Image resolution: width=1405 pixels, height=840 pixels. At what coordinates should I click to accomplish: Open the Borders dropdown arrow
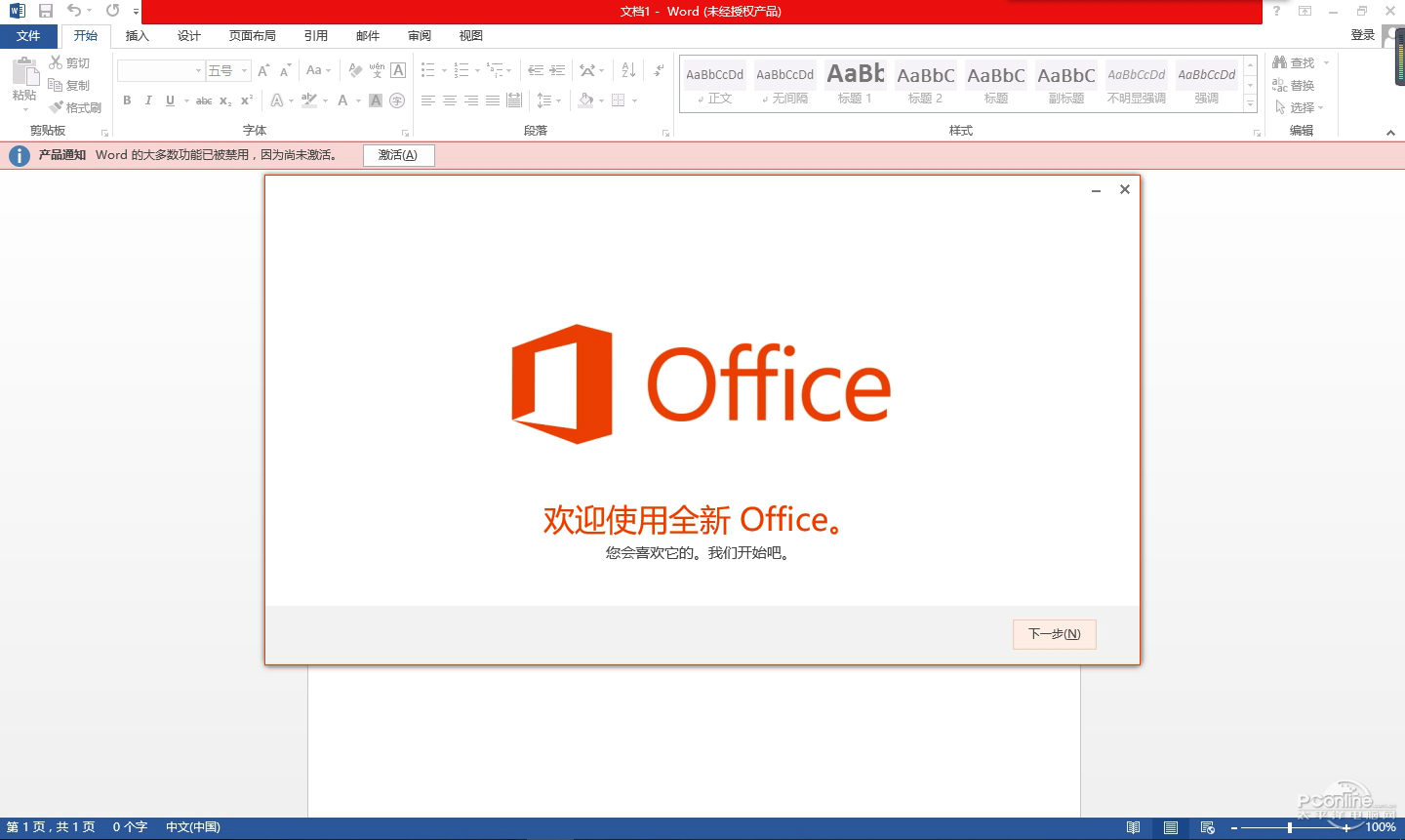click(634, 100)
